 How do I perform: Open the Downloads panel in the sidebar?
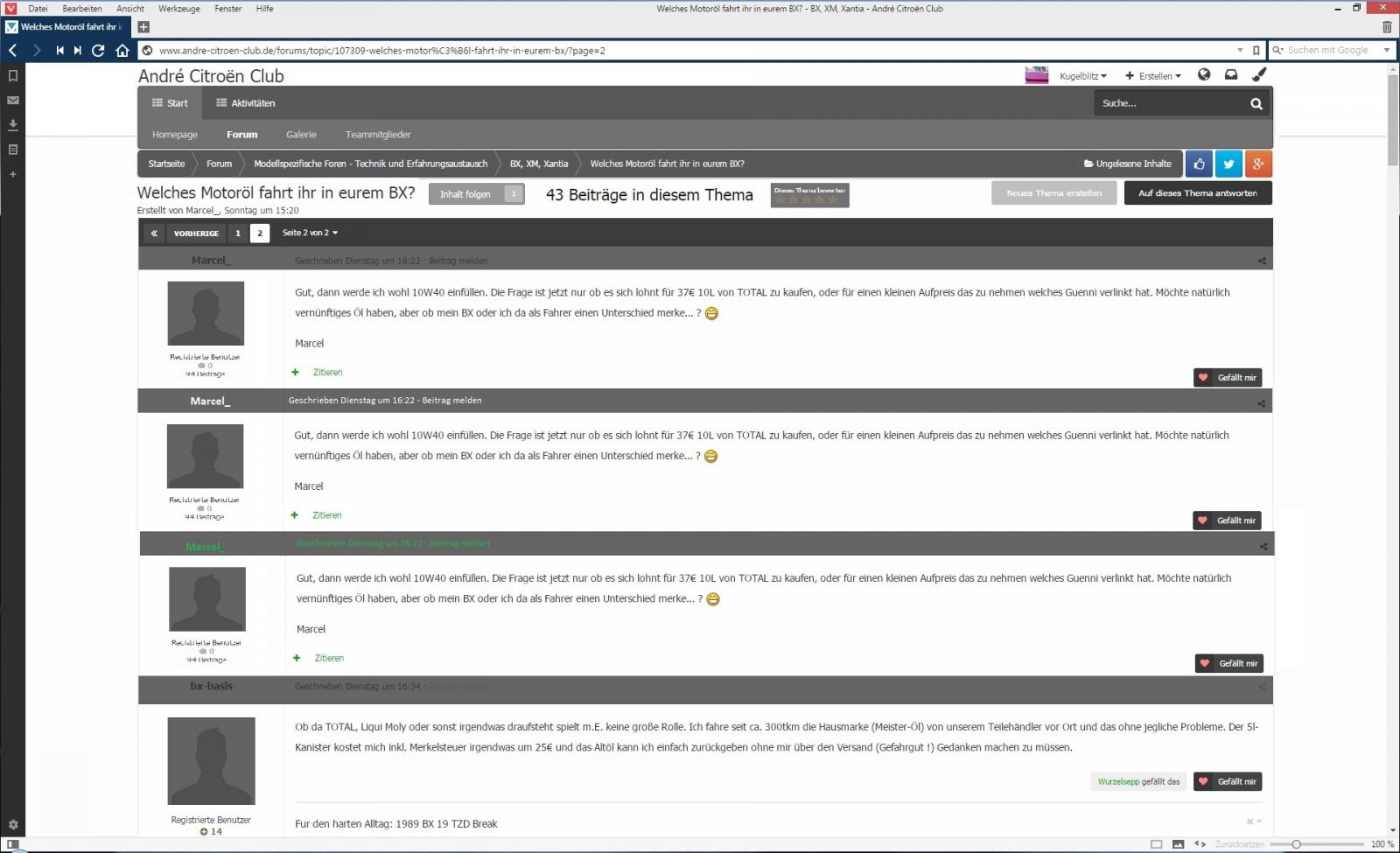(13, 125)
